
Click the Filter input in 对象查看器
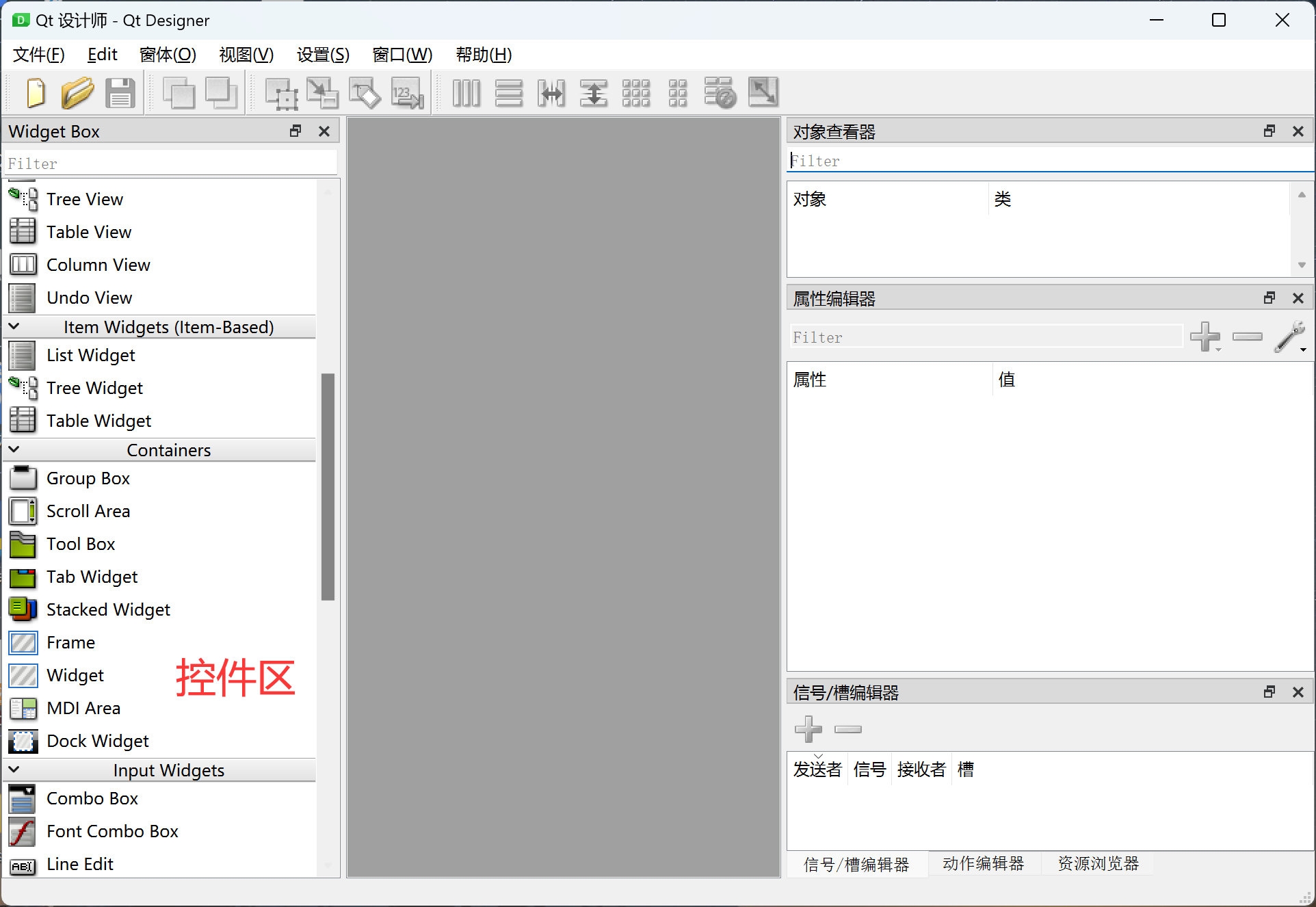[x=1045, y=161]
